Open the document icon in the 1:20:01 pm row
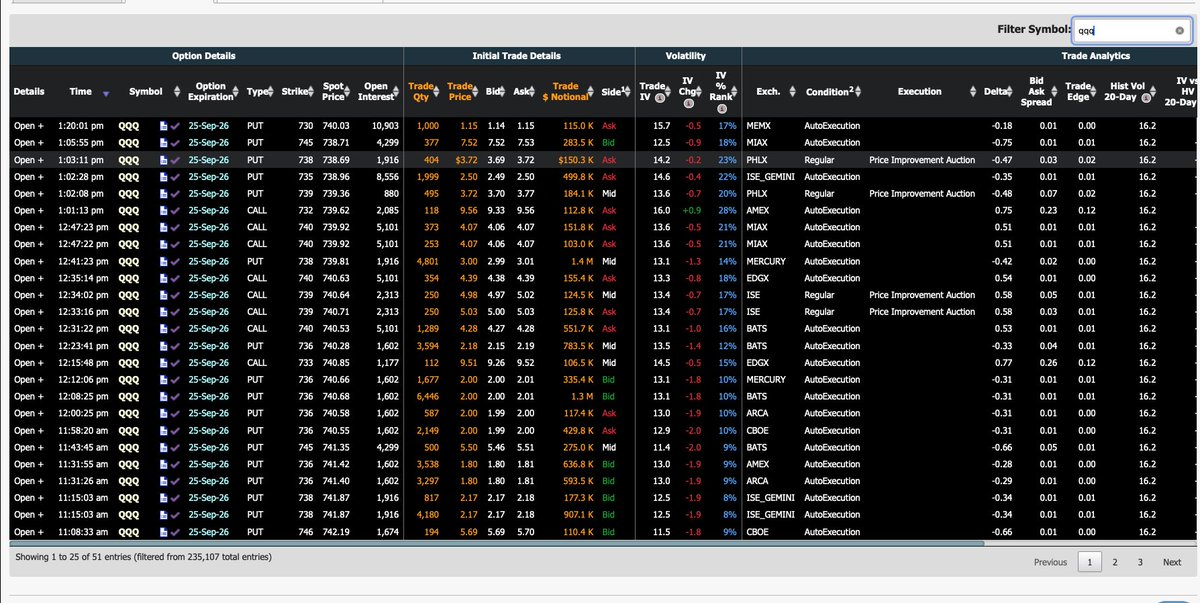This screenshot has height=603, width=1200. (x=164, y=126)
